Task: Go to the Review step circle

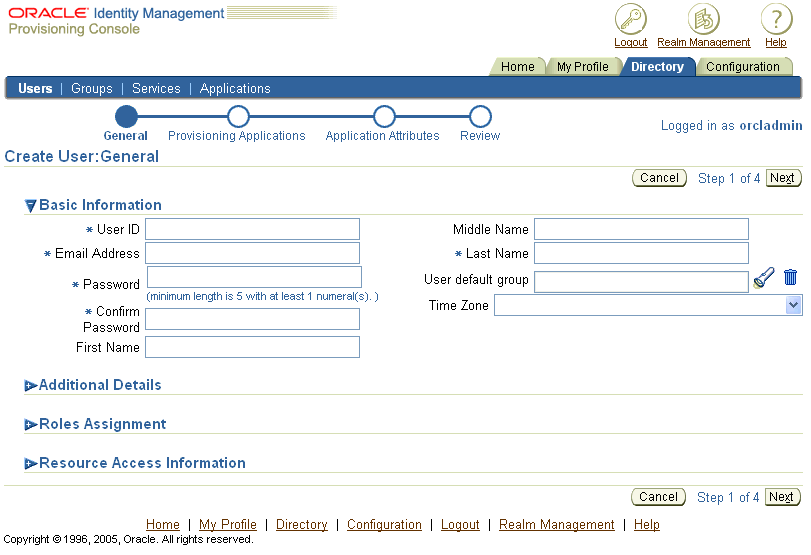Action: 480,117
